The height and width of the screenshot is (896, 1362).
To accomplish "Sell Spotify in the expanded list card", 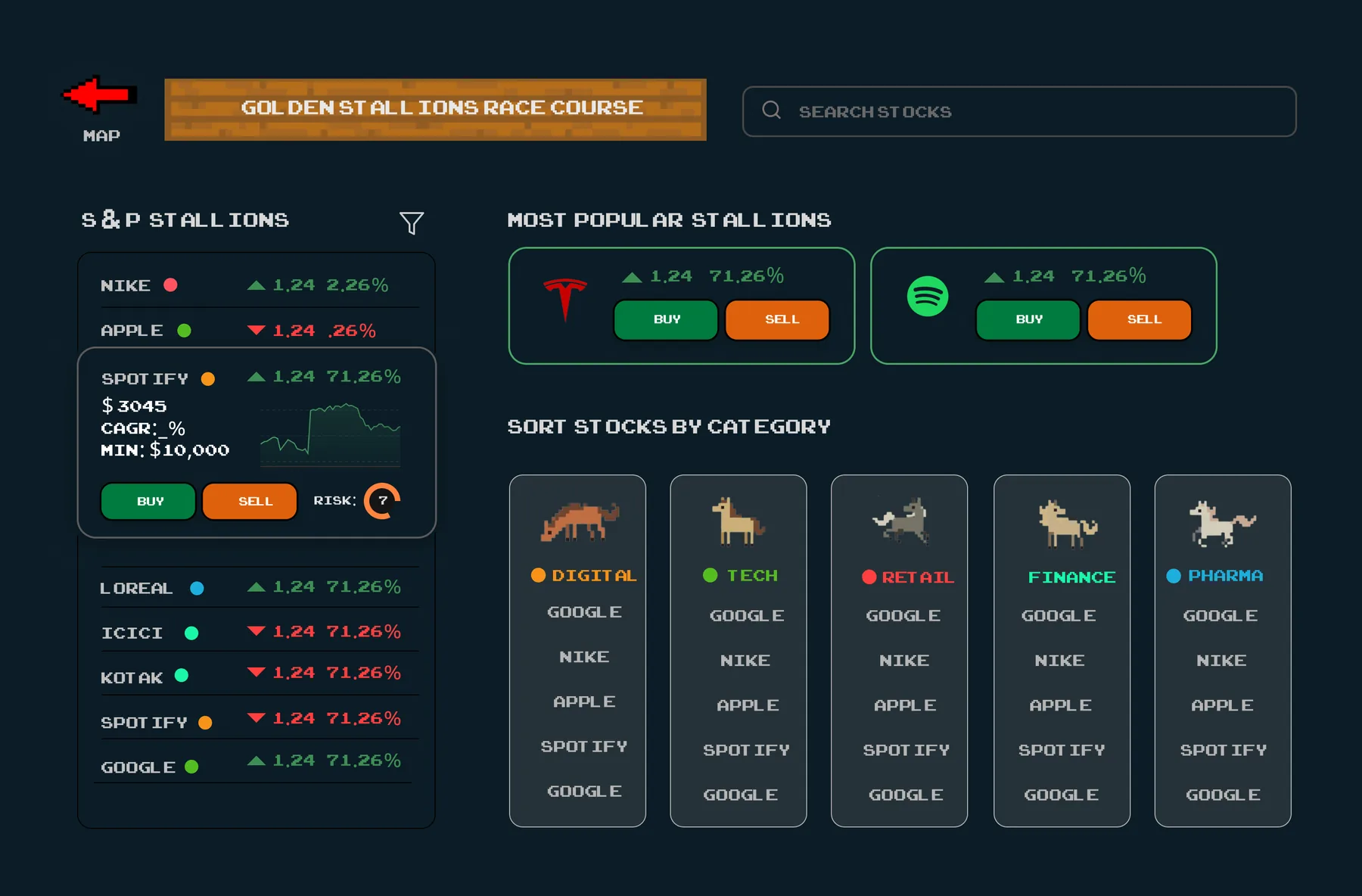I will (250, 501).
